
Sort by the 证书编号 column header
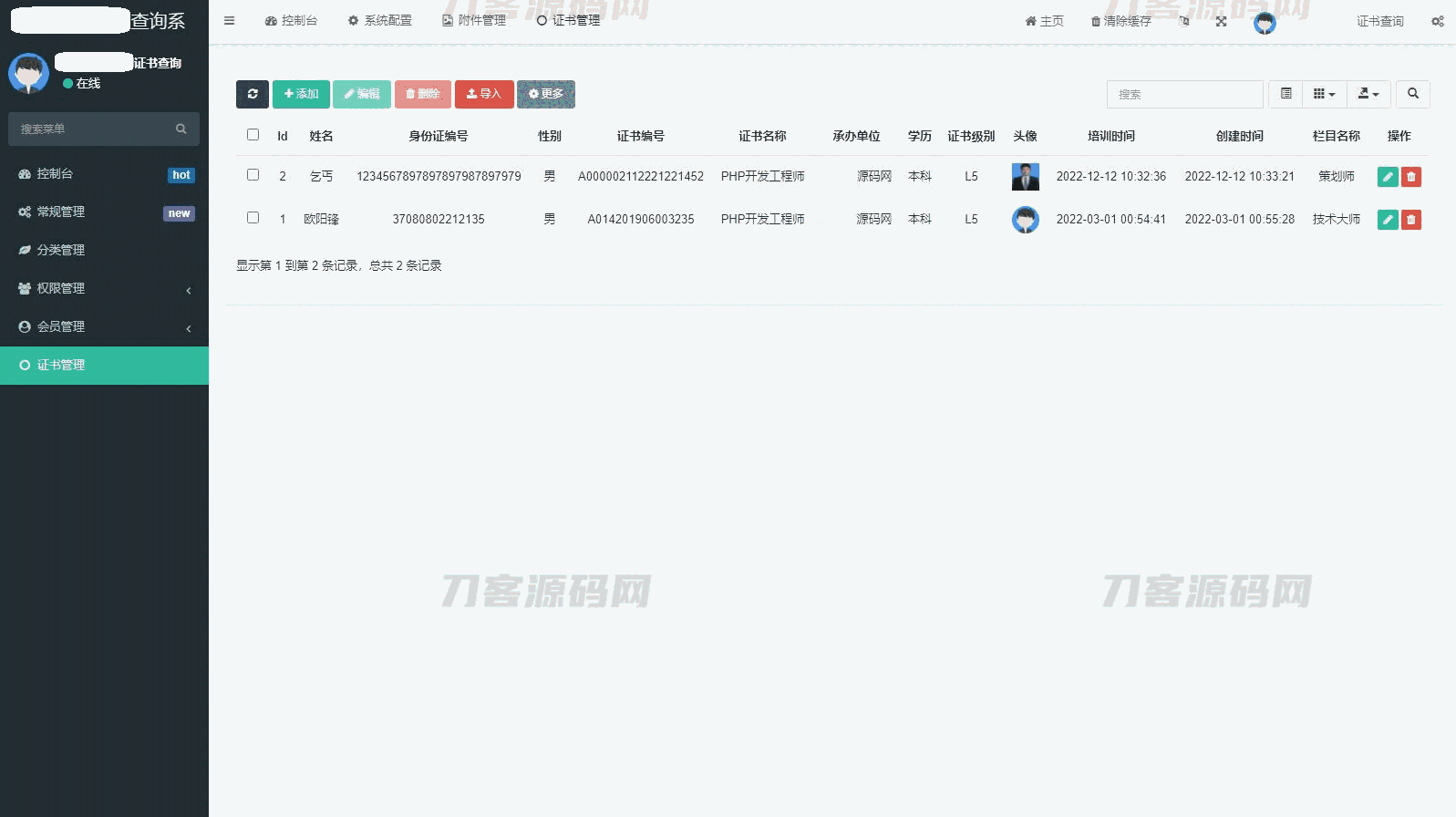tap(641, 137)
